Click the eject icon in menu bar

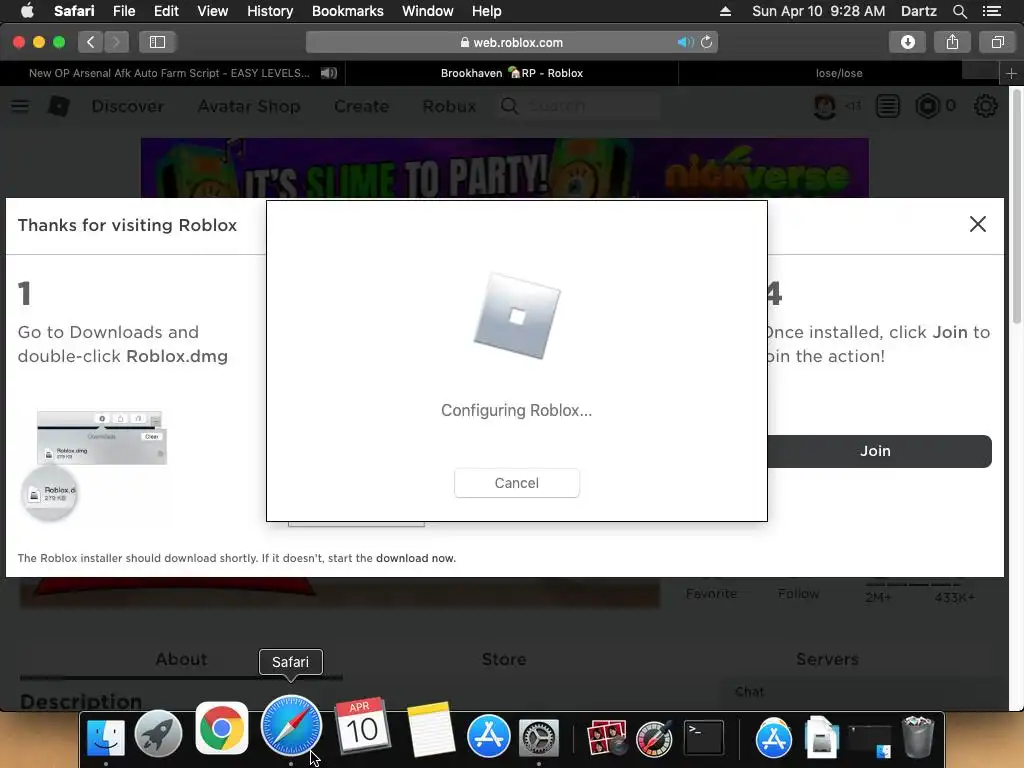point(725,11)
